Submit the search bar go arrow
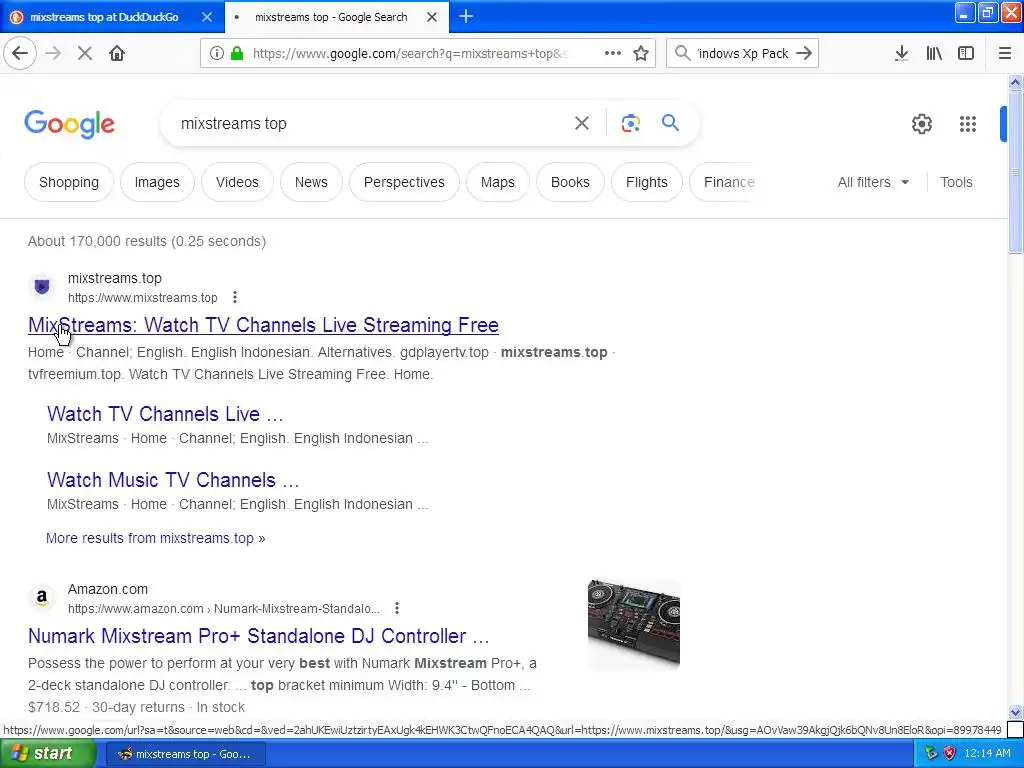The image size is (1024, 768). point(805,54)
